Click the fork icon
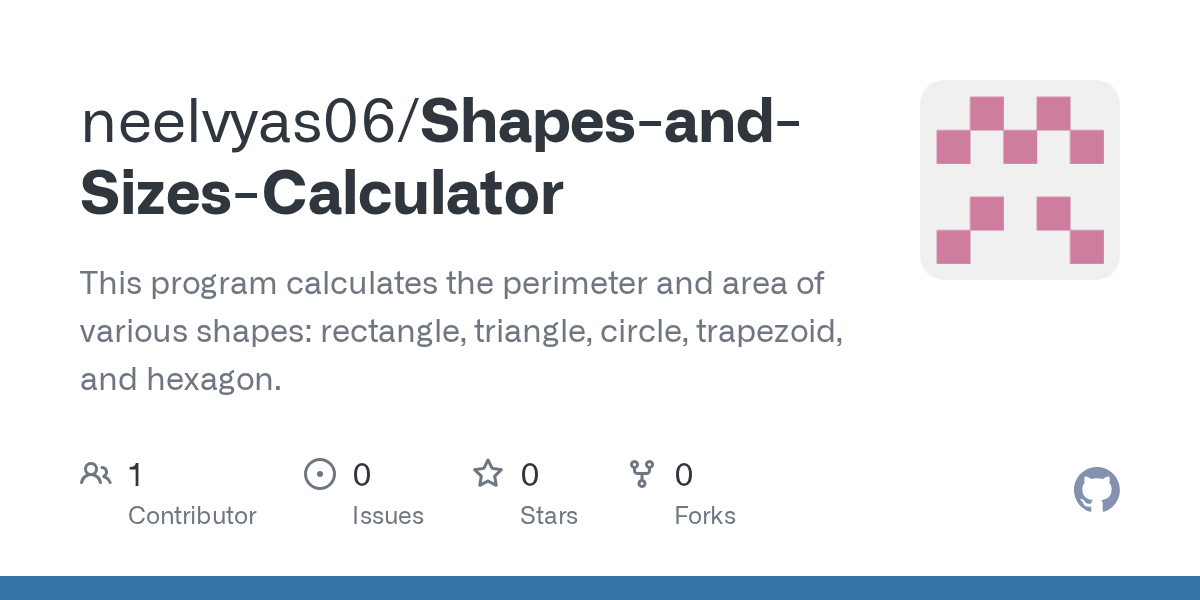 641,474
